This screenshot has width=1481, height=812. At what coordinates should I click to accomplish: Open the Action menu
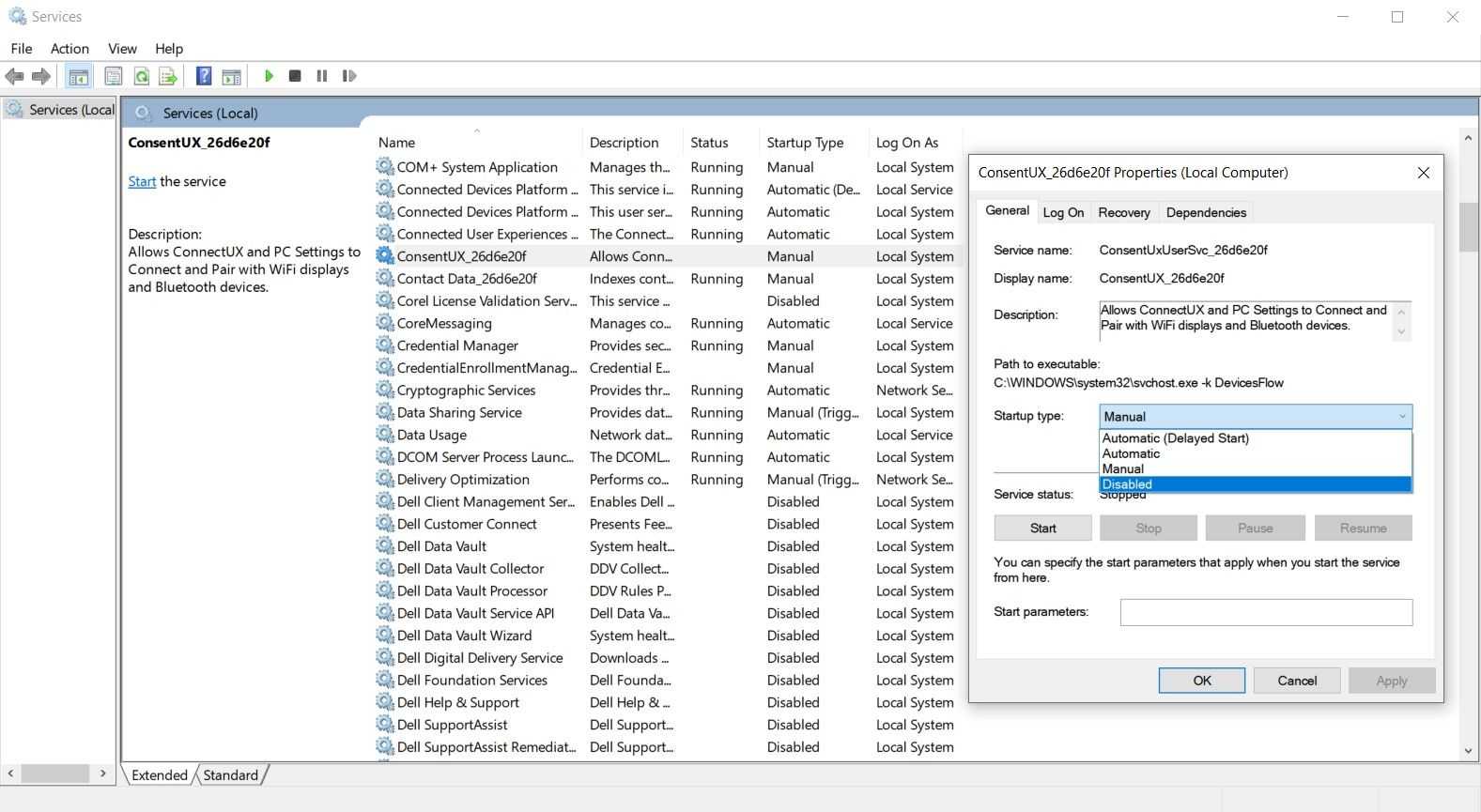(69, 49)
